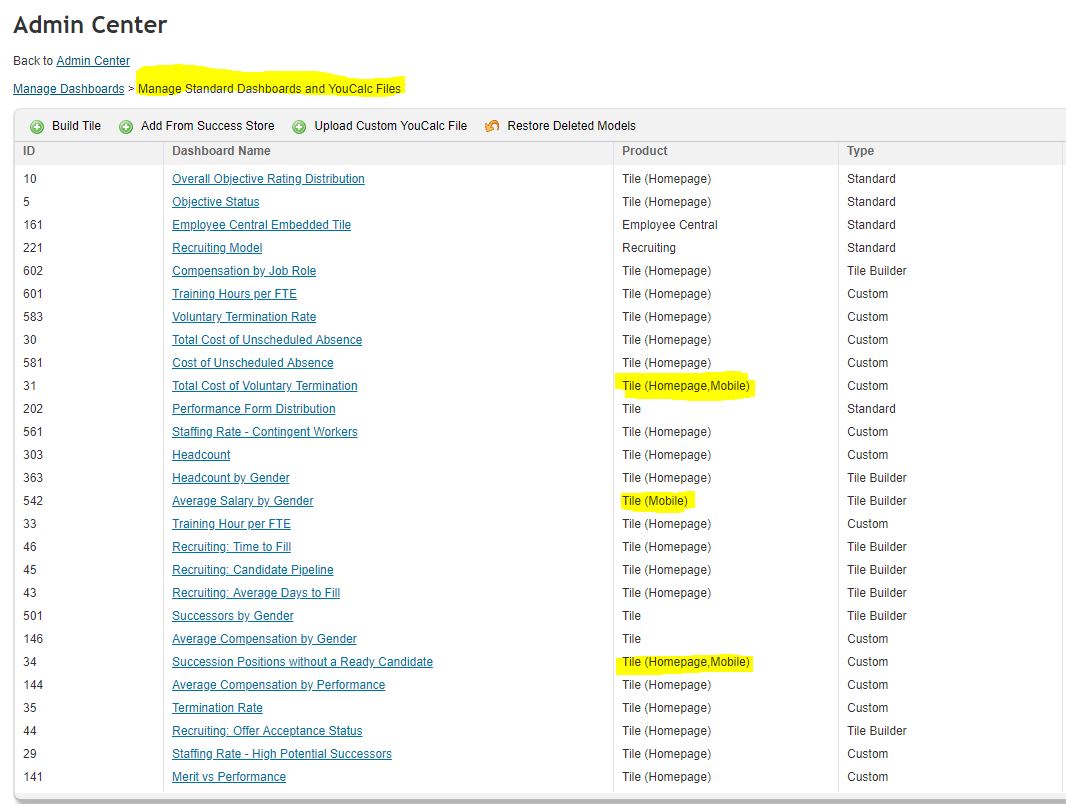This screenshot has height=804, width=1066.
Task: Select Upload Custom YouCalc File
Action: coord(390,126)
